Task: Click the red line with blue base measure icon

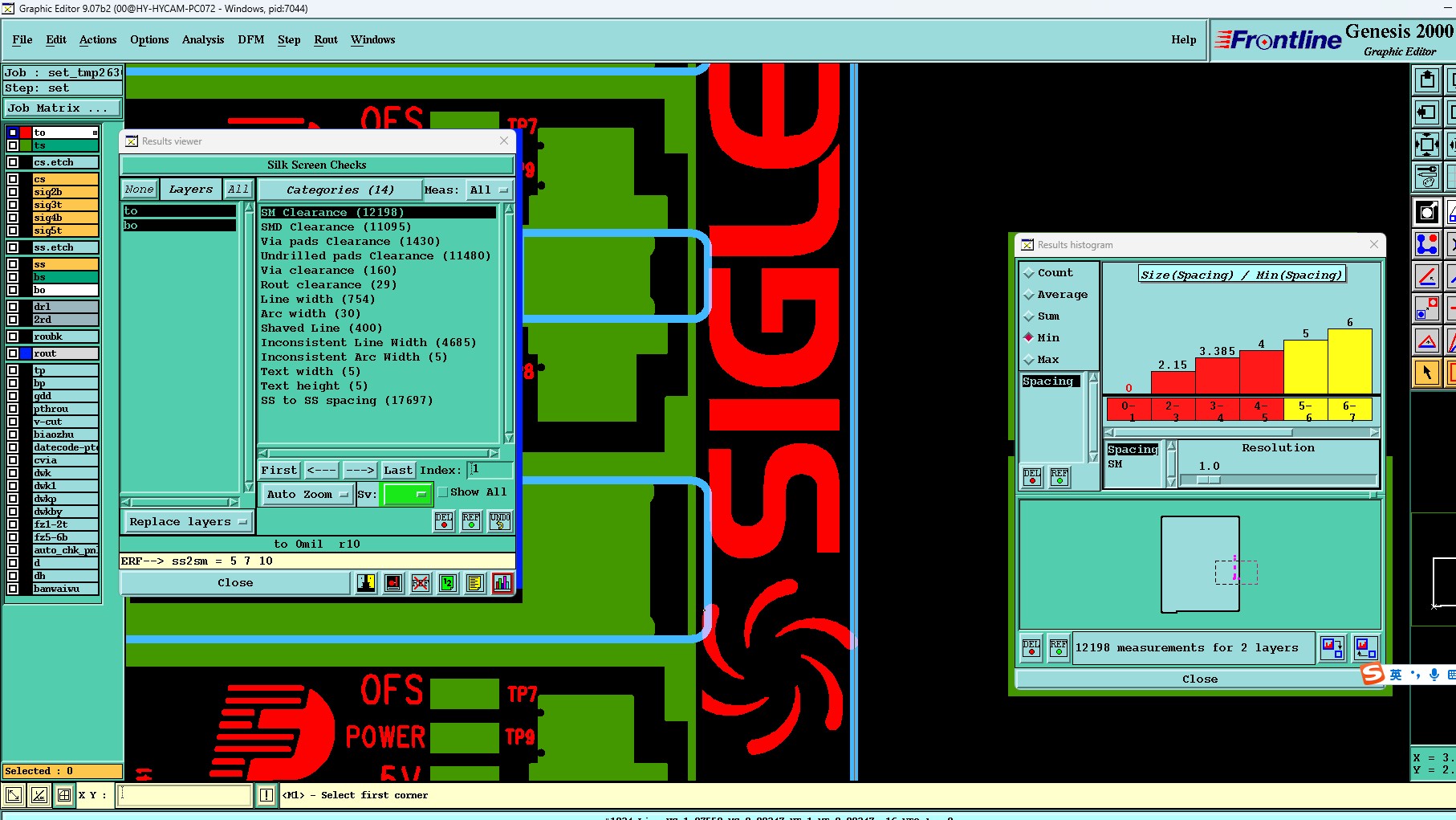Action: point(1427,276)
